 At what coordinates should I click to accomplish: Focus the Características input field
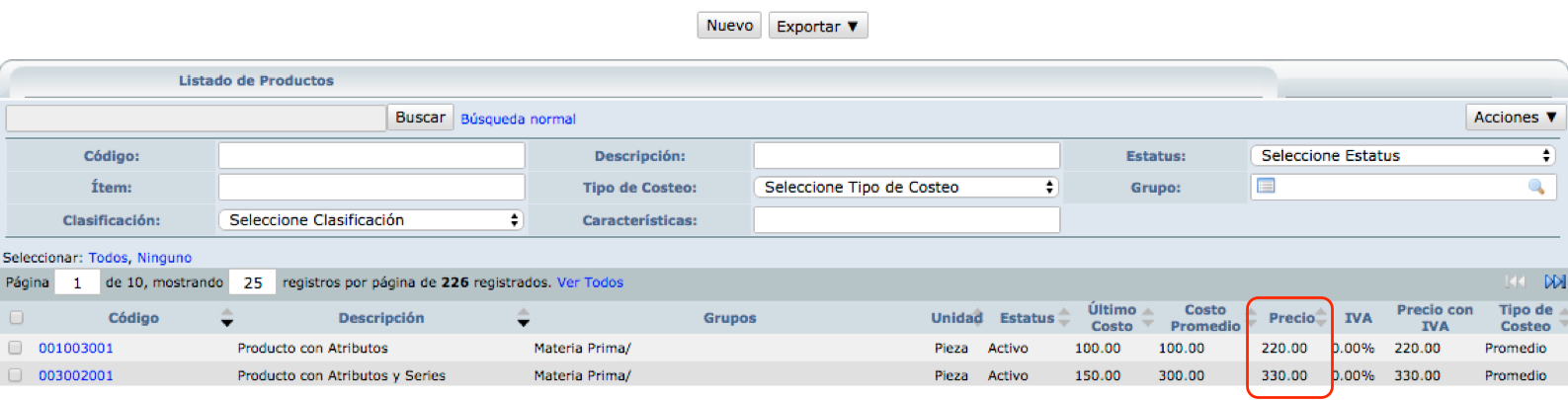(x=907, y=220)
